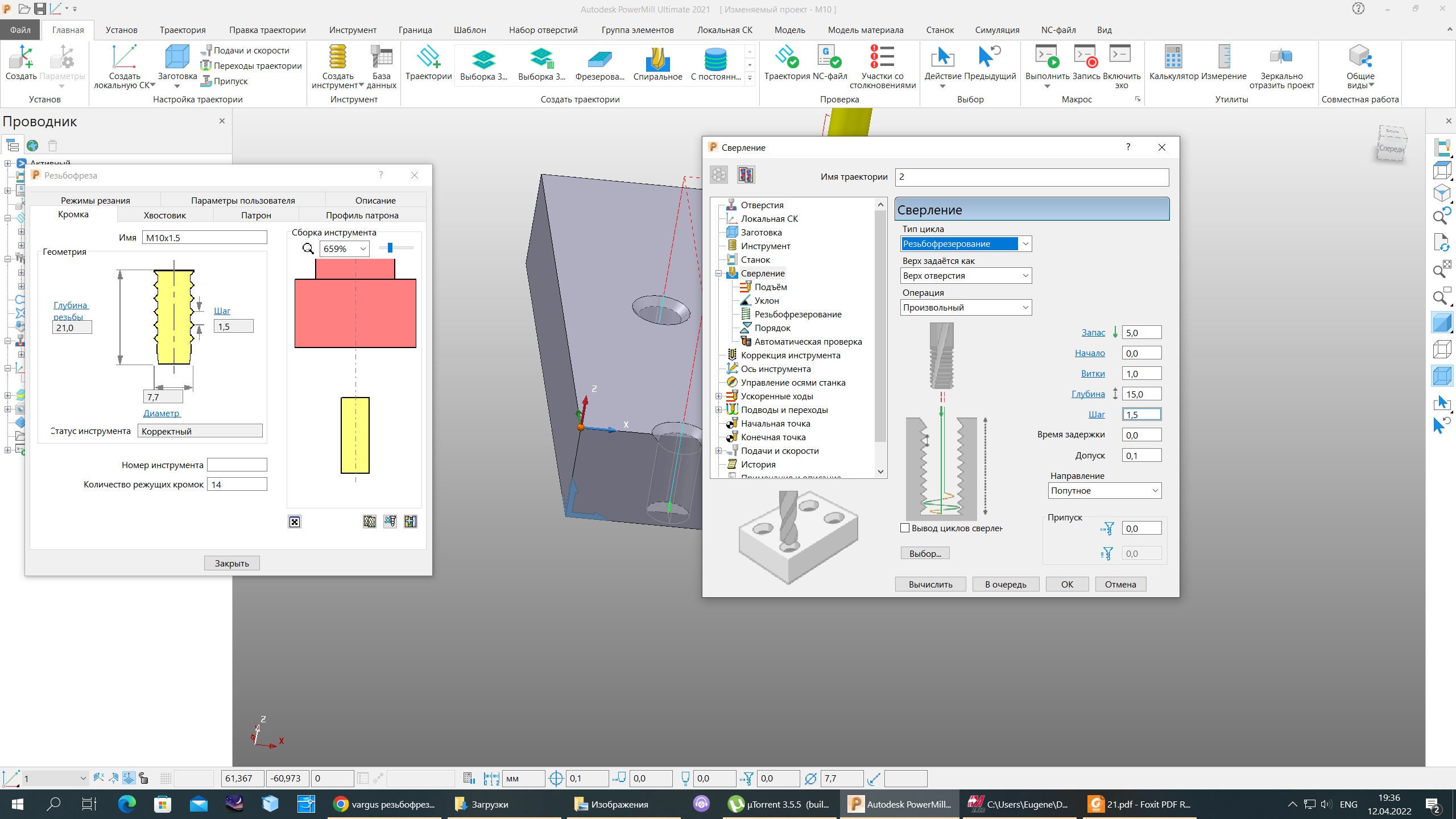Click the Mirror project icon
Screen dimensions: 1456x819
point(1281,57)
